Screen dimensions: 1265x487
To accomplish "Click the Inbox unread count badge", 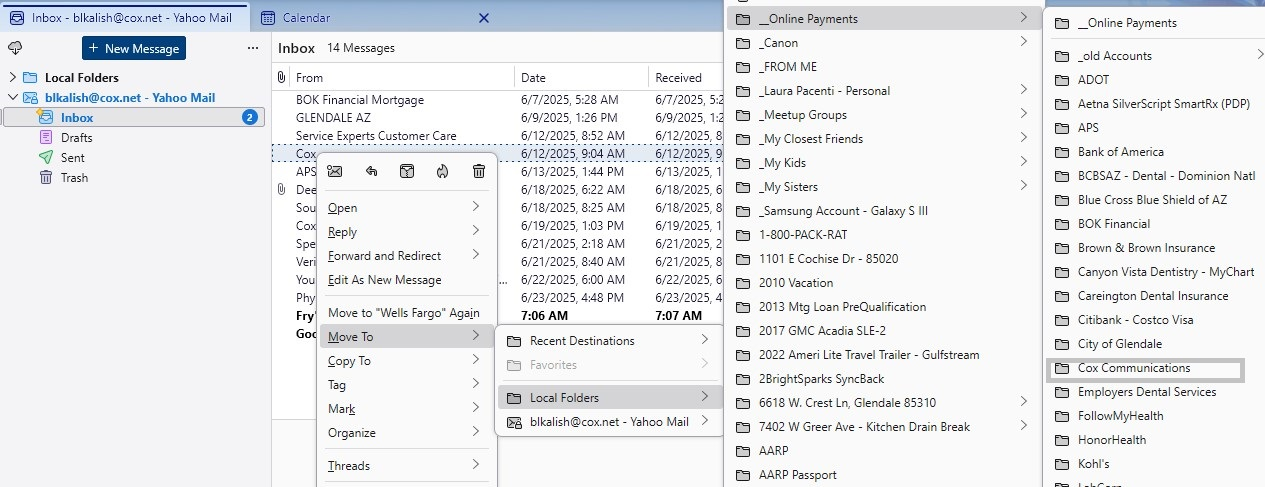I will (249, 118).
